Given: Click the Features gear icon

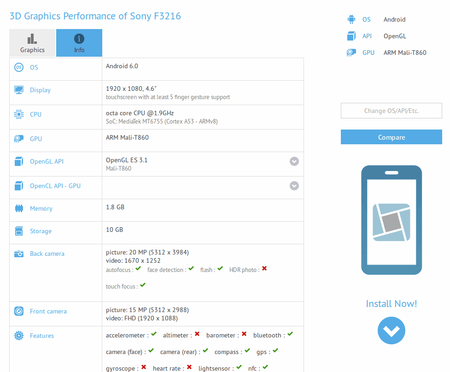Looking at the screenshot, I should (x=19, y=336).
